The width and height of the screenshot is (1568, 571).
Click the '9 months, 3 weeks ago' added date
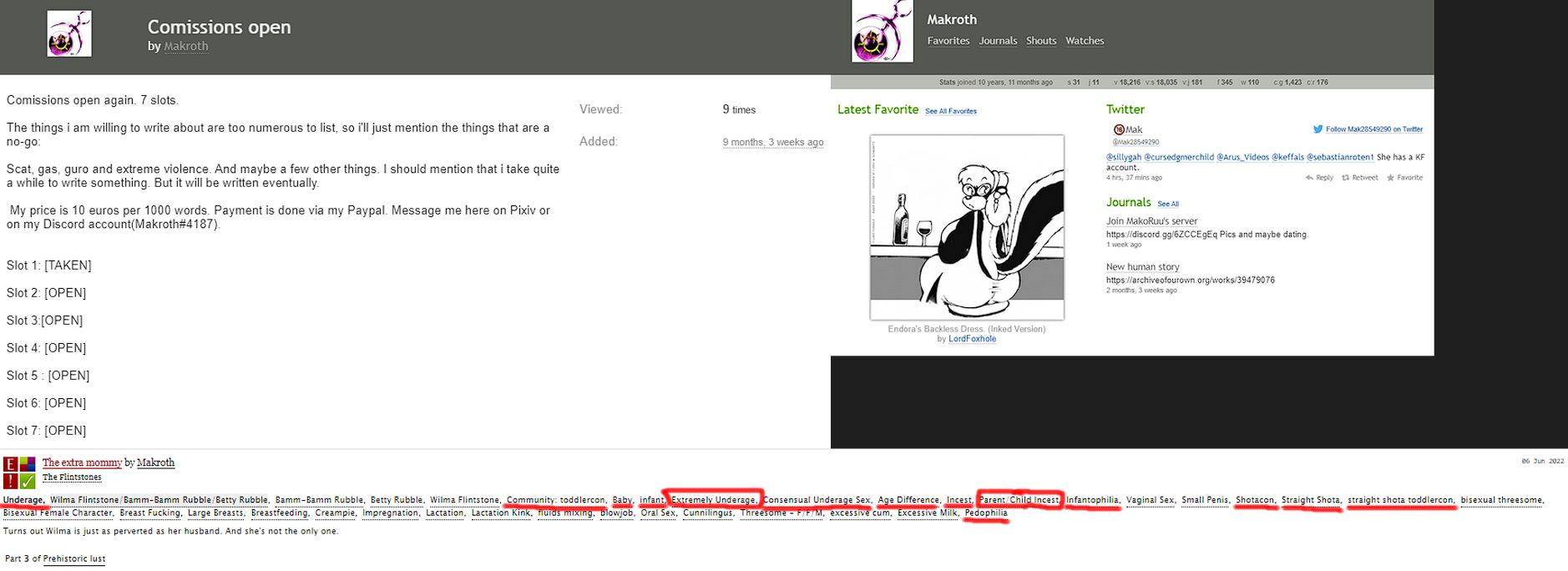[x=773, y=142]
